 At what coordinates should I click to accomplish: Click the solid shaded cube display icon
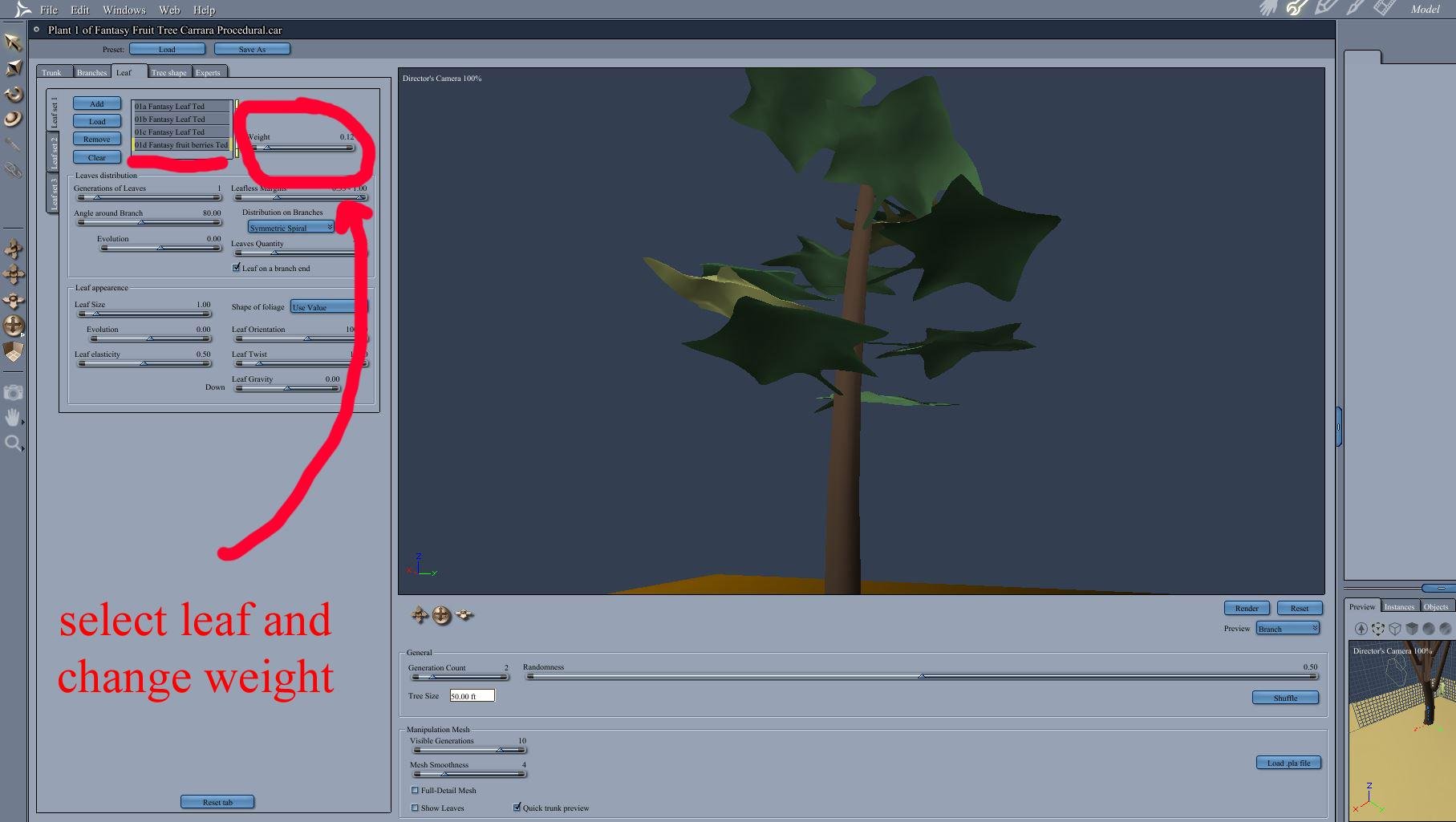(1412, 629)
